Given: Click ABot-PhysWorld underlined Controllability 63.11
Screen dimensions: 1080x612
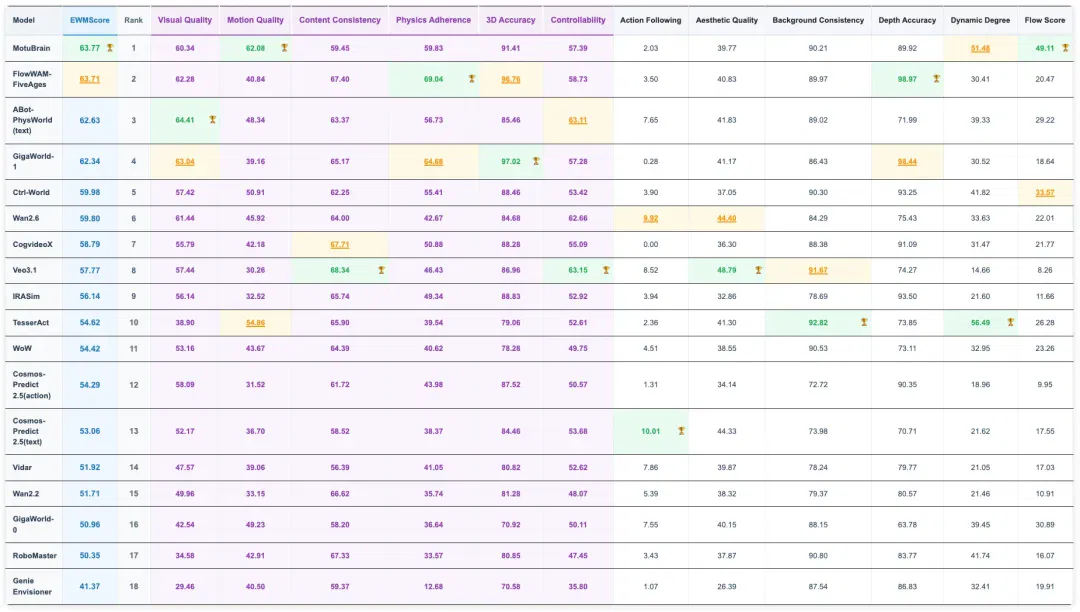Looking at the screenshot, I should point(578,120).
